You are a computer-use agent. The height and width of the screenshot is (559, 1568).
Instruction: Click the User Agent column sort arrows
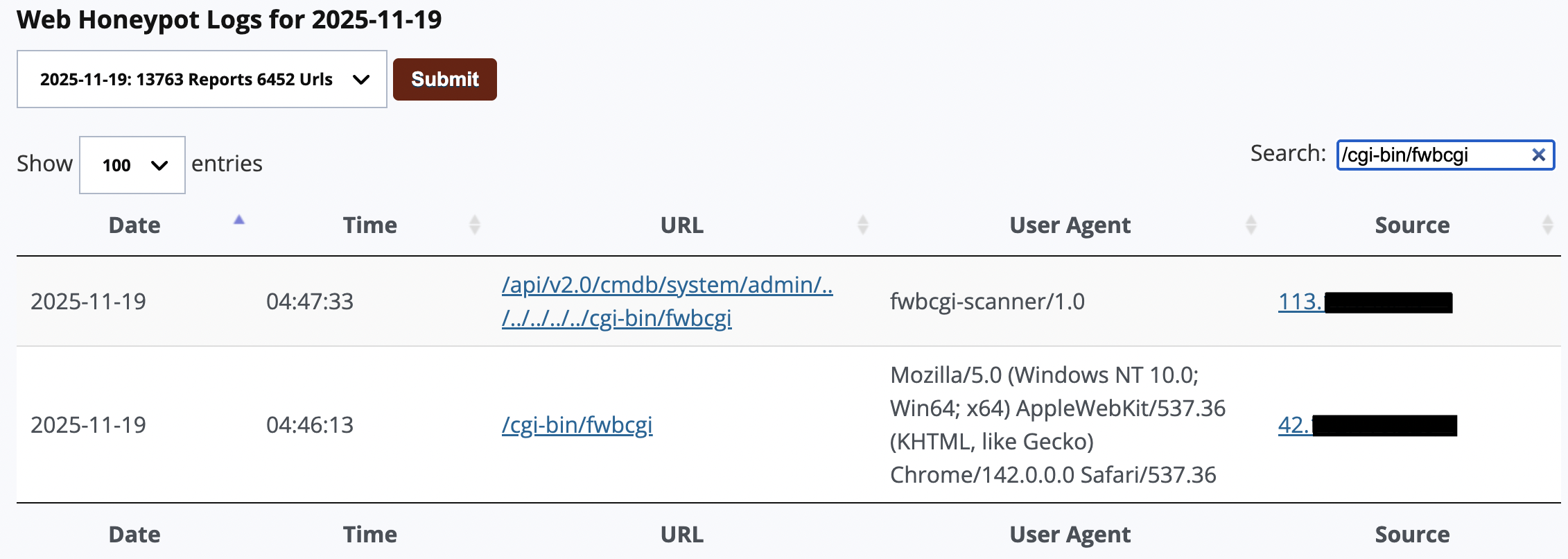tap(1251, 225)
